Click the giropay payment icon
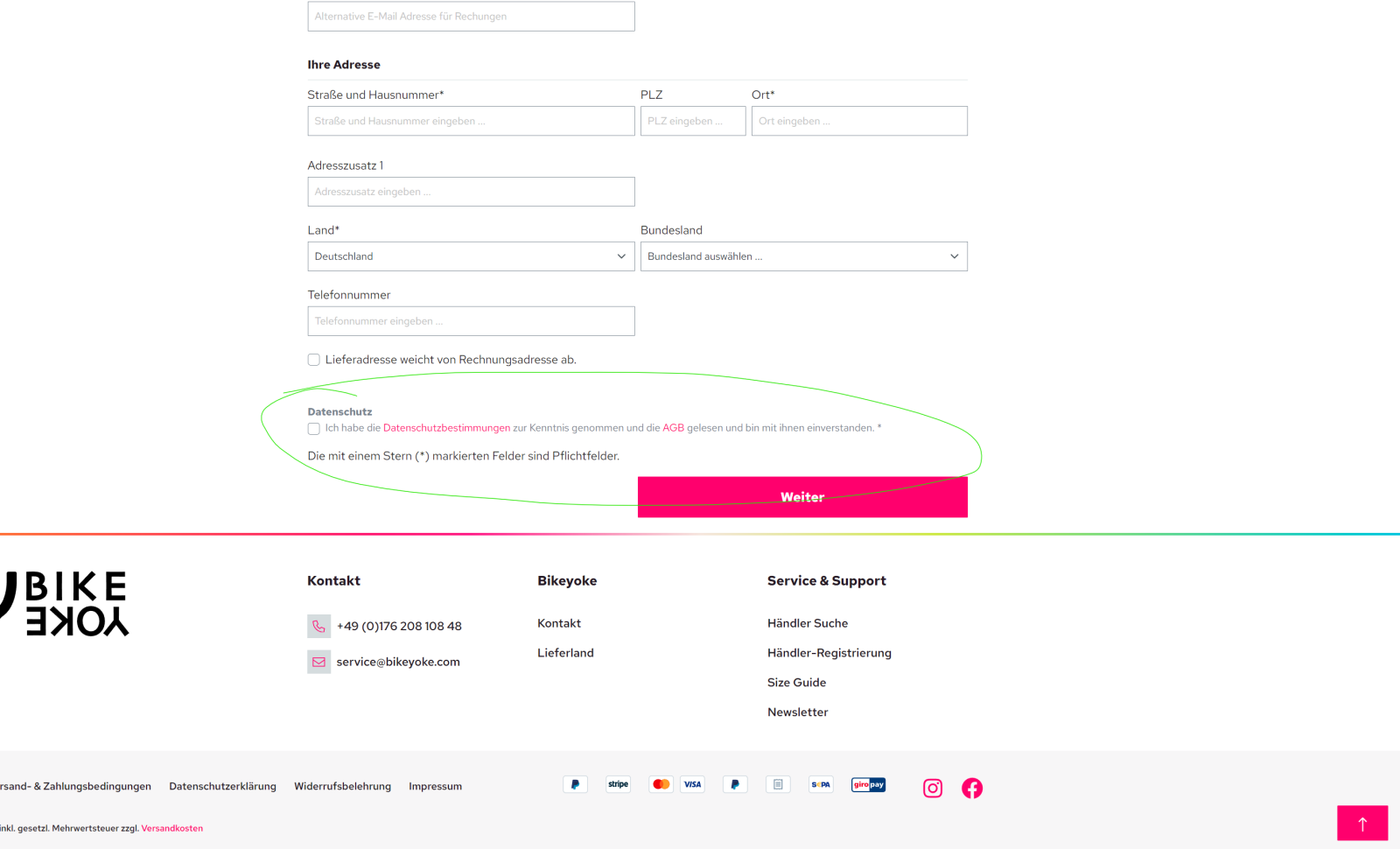Viewport: 1400px width, 849px height. [x=868, y=784]
